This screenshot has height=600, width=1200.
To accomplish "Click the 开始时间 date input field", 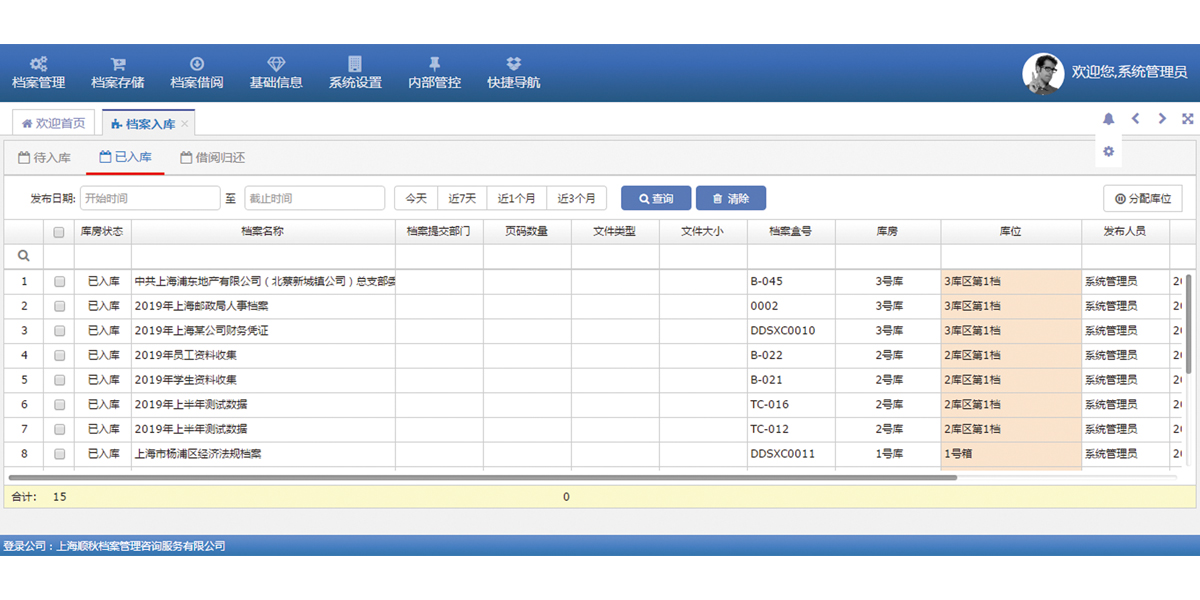I will [x=150, y=199].
